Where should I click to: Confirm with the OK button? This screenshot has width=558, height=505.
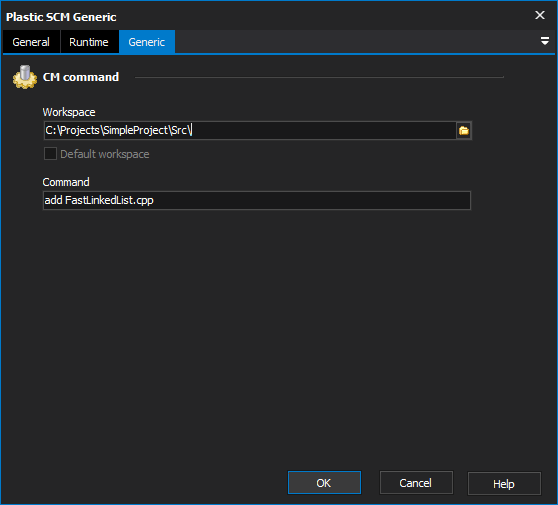(324, 483)
